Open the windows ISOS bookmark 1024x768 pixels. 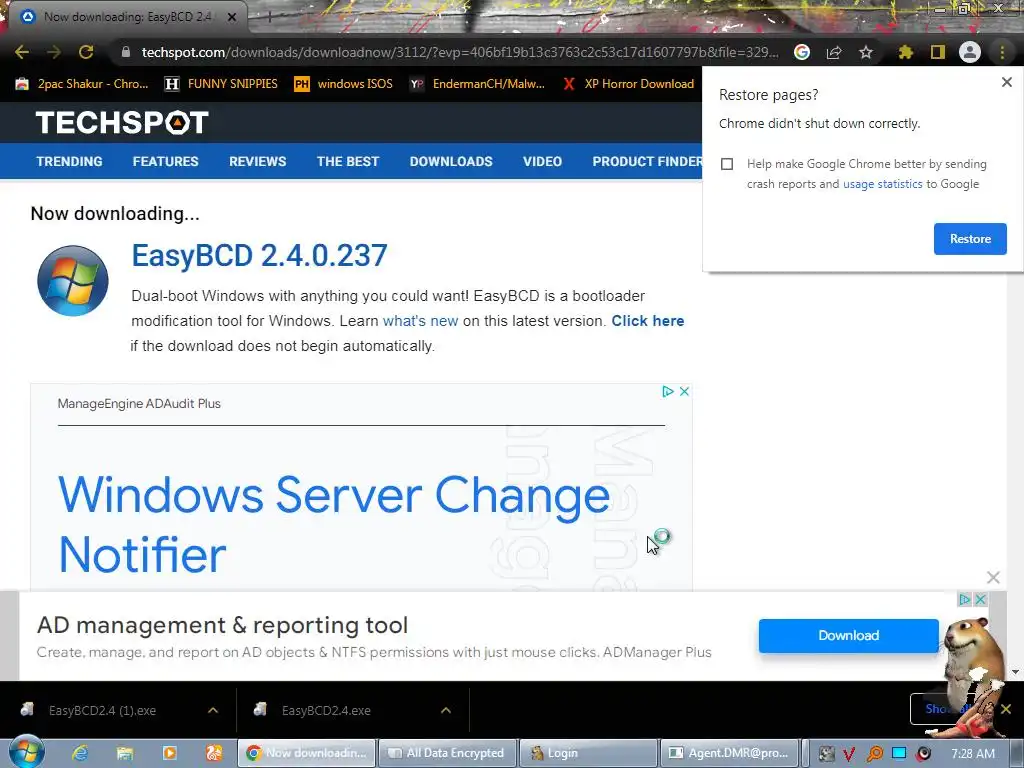click(x=344, y=84)
